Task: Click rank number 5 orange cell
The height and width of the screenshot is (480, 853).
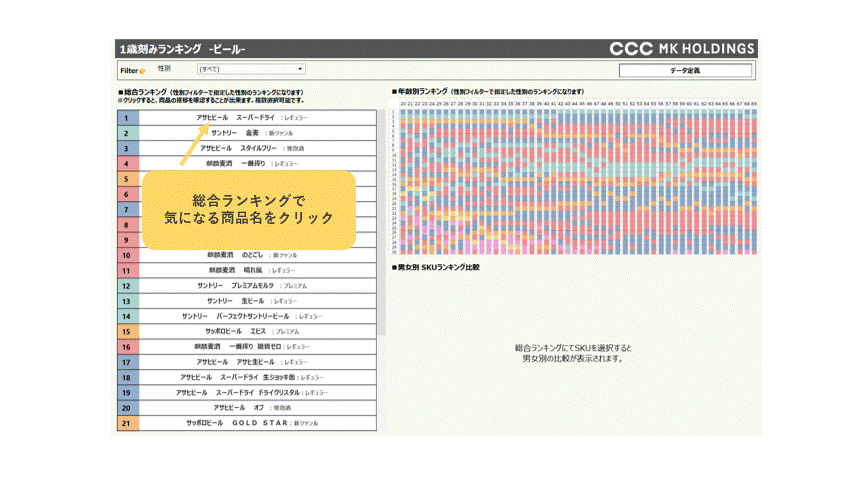Action: tap(128, 179)
